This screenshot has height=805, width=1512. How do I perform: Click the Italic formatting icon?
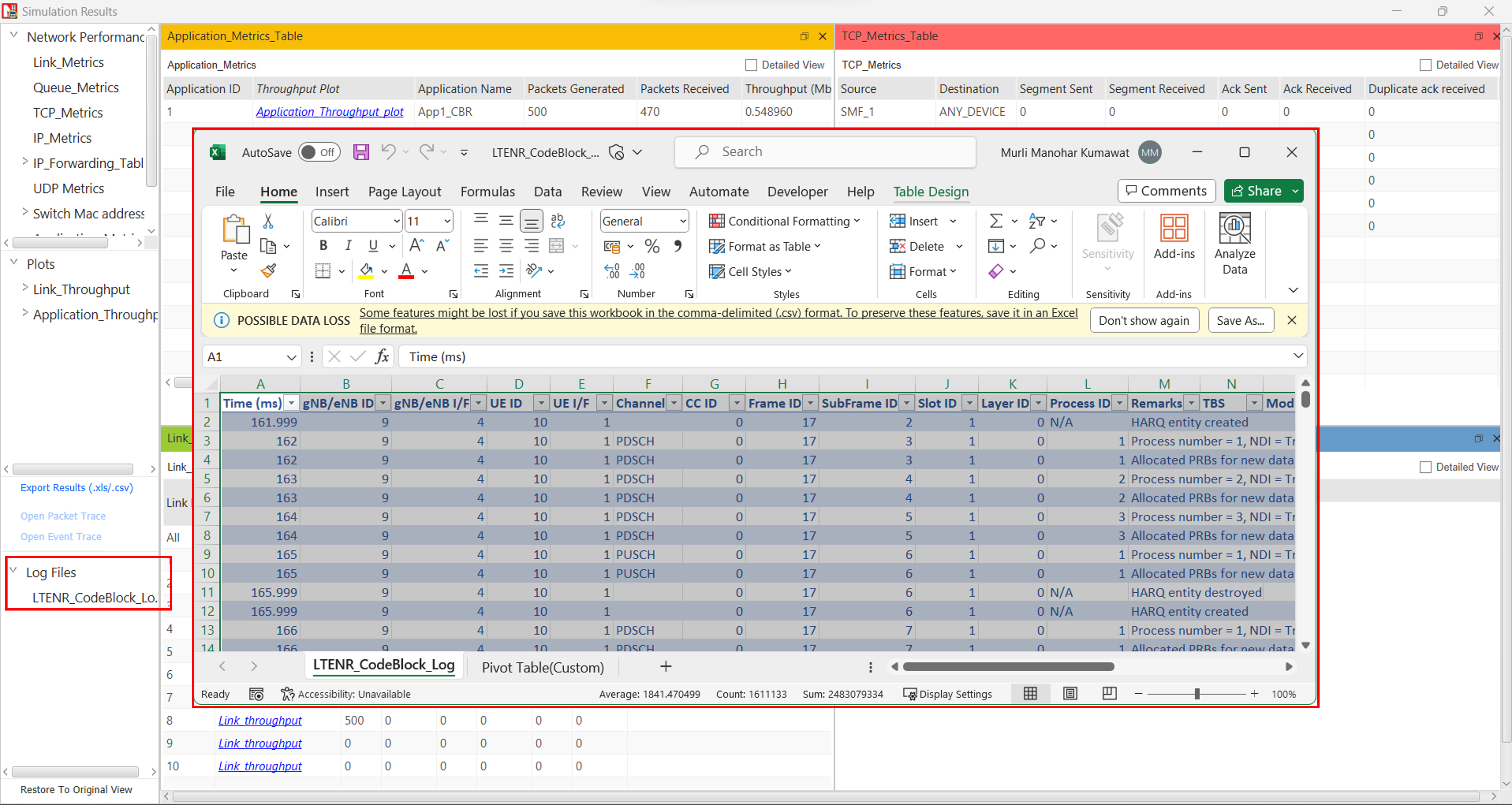[348, 245]
